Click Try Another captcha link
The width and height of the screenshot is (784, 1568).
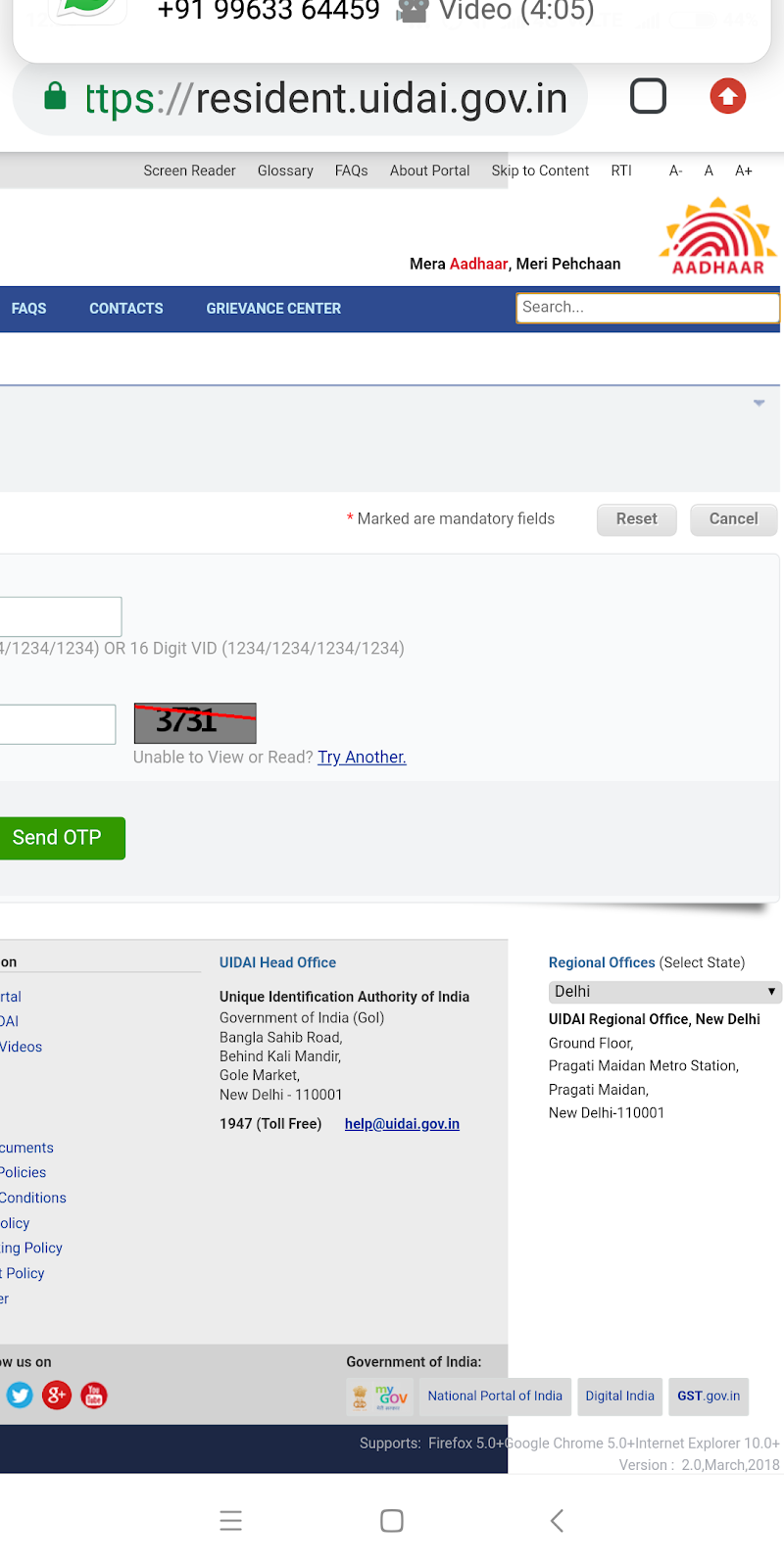[362, 757]
